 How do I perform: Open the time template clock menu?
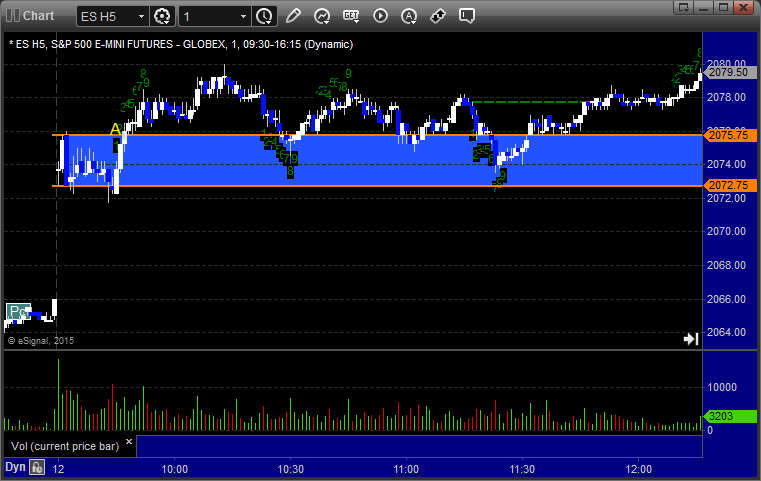264,16
